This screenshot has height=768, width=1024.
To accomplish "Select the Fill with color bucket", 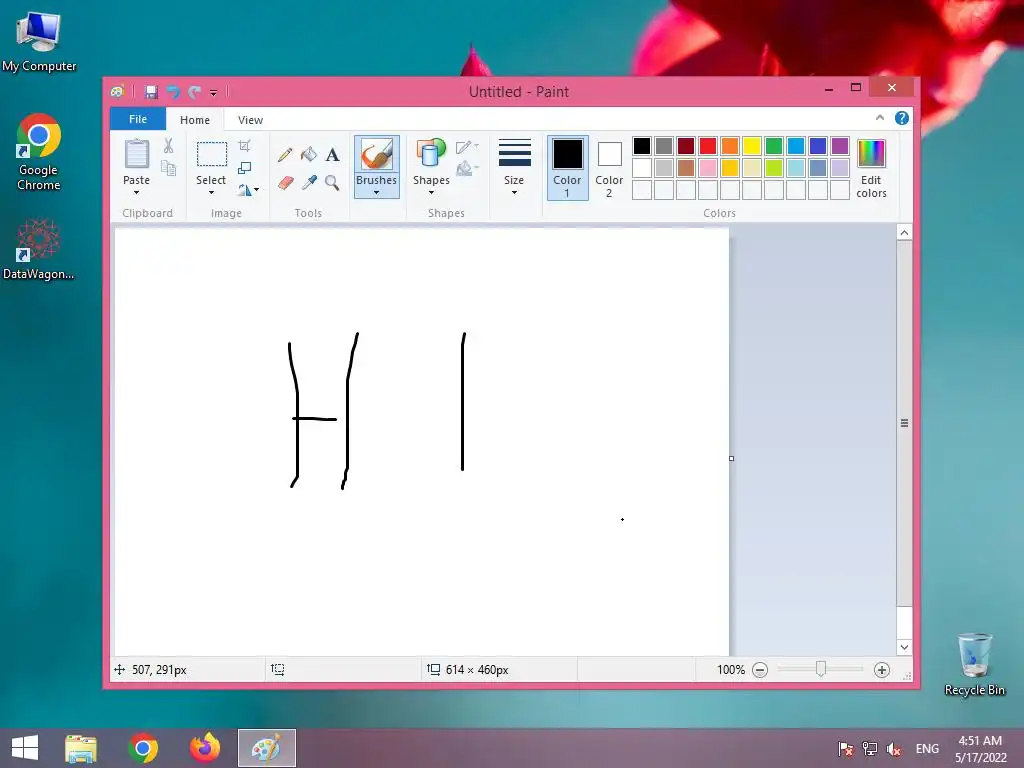I will pos(309,154).
